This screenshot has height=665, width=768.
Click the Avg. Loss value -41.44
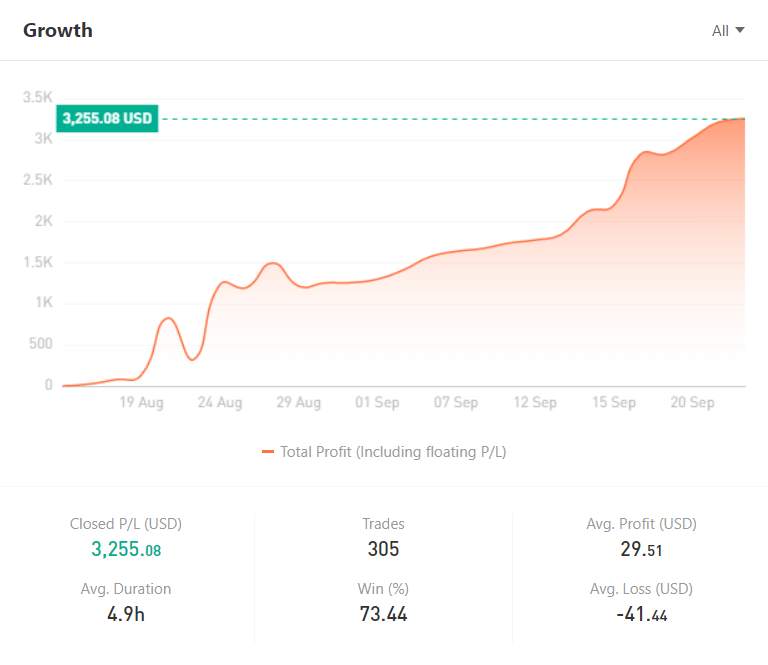tap(642, 614)
